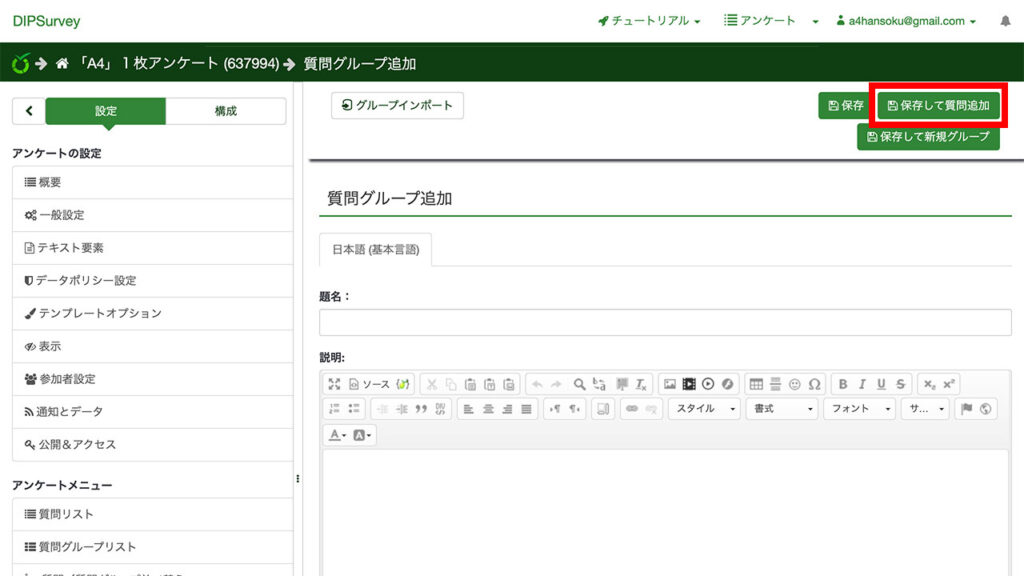Viewport: 1024px width, 576px height.
Task: Open 質問リスト in sidebar
Action: (x=153, y=514)
